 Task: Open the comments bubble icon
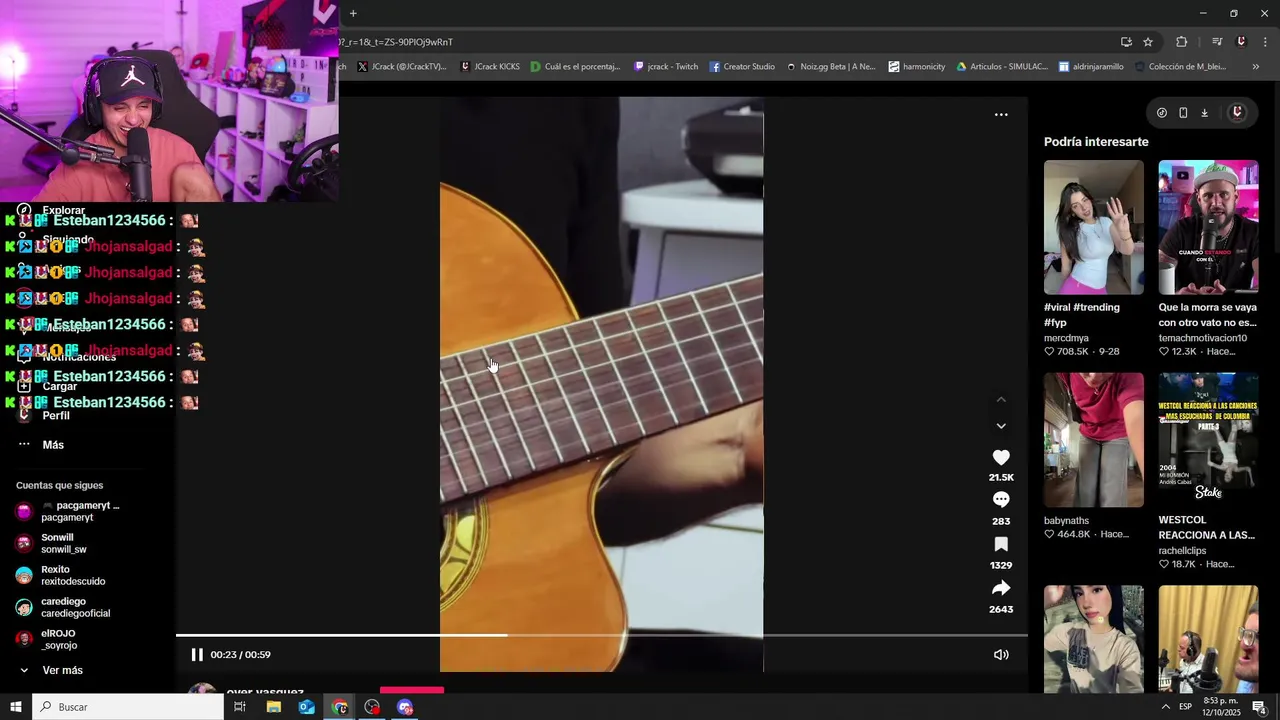pyautogui.click(x=1001, y=500)
